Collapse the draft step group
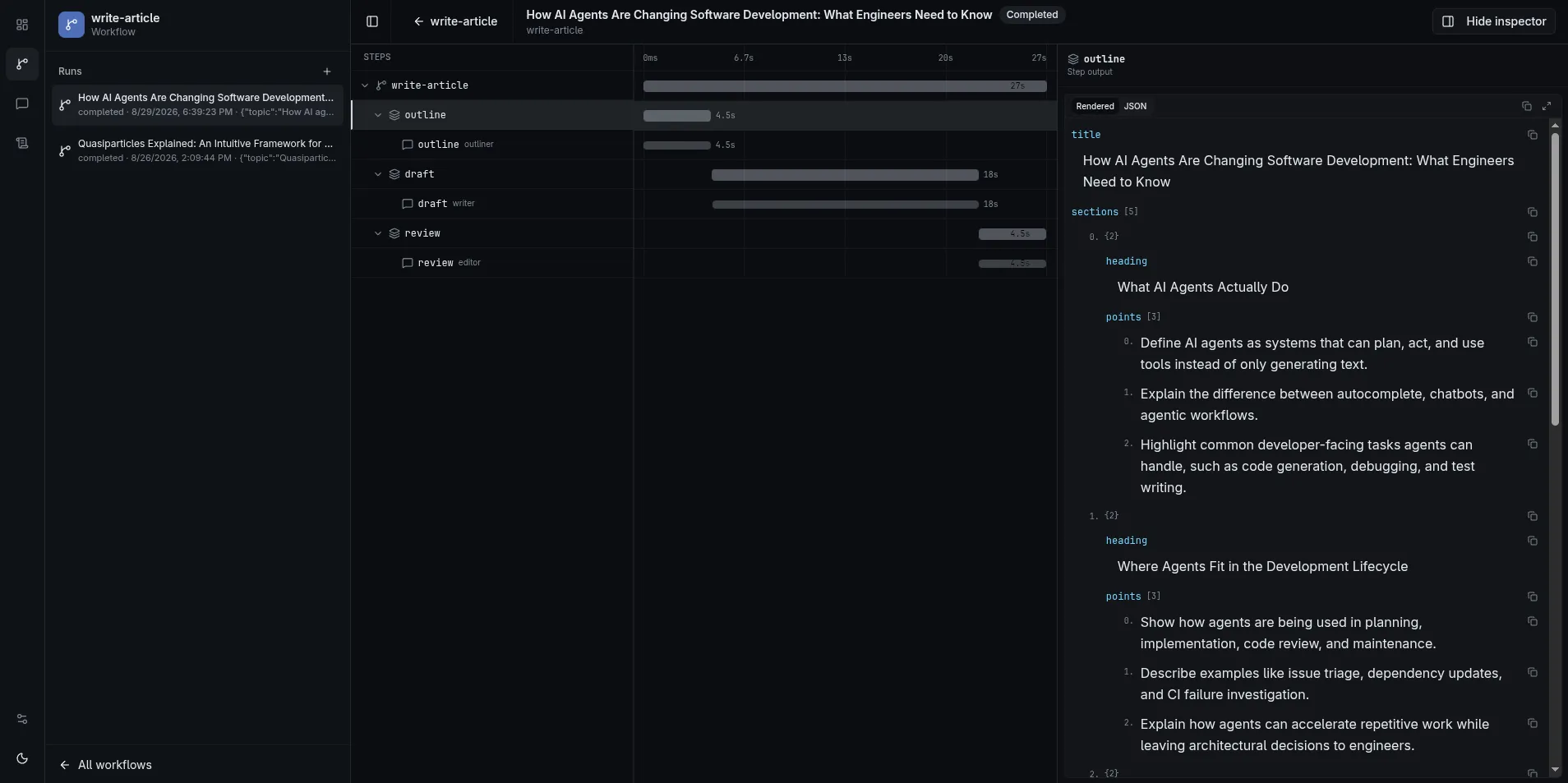This screenshot has height=783, width=1568. [378, 174]
